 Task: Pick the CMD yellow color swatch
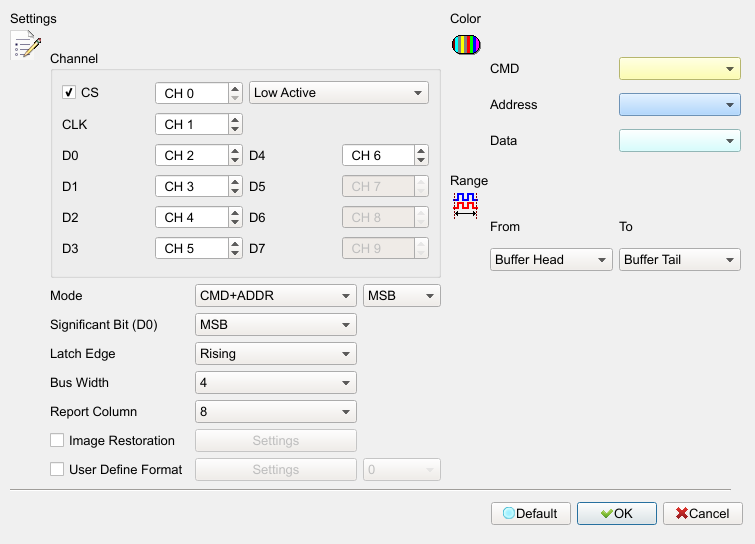679,68
